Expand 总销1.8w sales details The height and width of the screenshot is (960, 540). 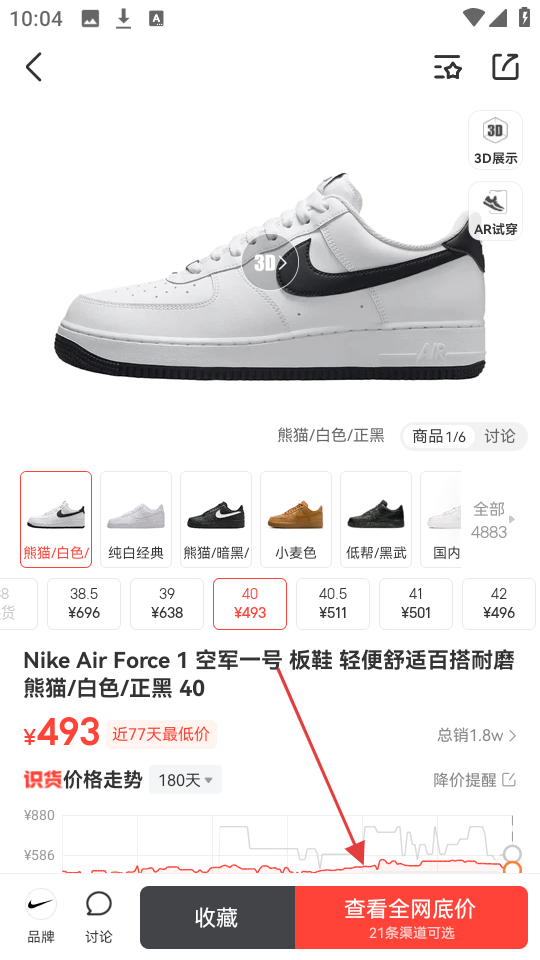click(x=476, y=735)
